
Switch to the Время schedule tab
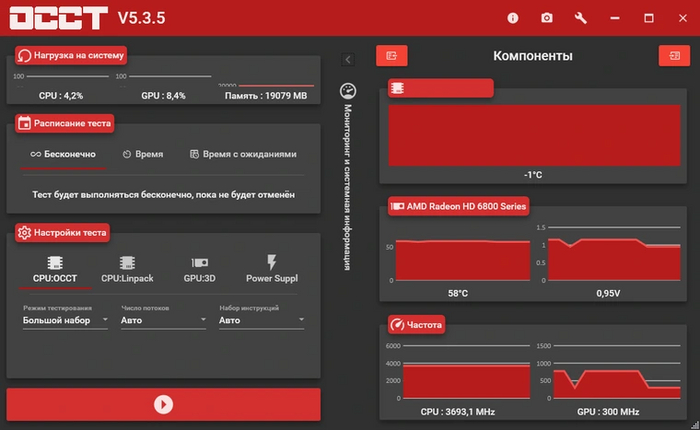(143, 154)
